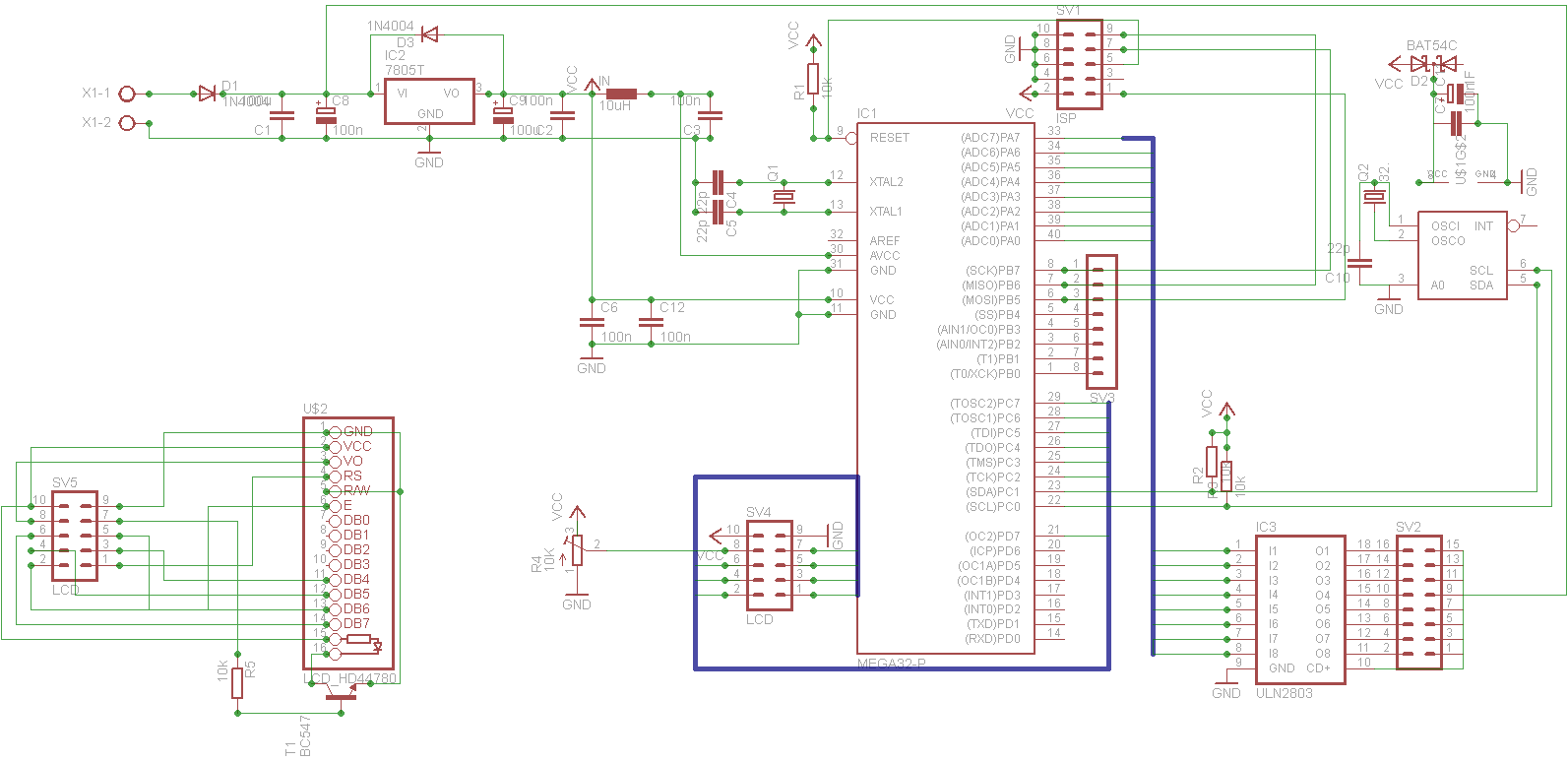
Task: Select the AREF pin label
Action: [885, 241]
